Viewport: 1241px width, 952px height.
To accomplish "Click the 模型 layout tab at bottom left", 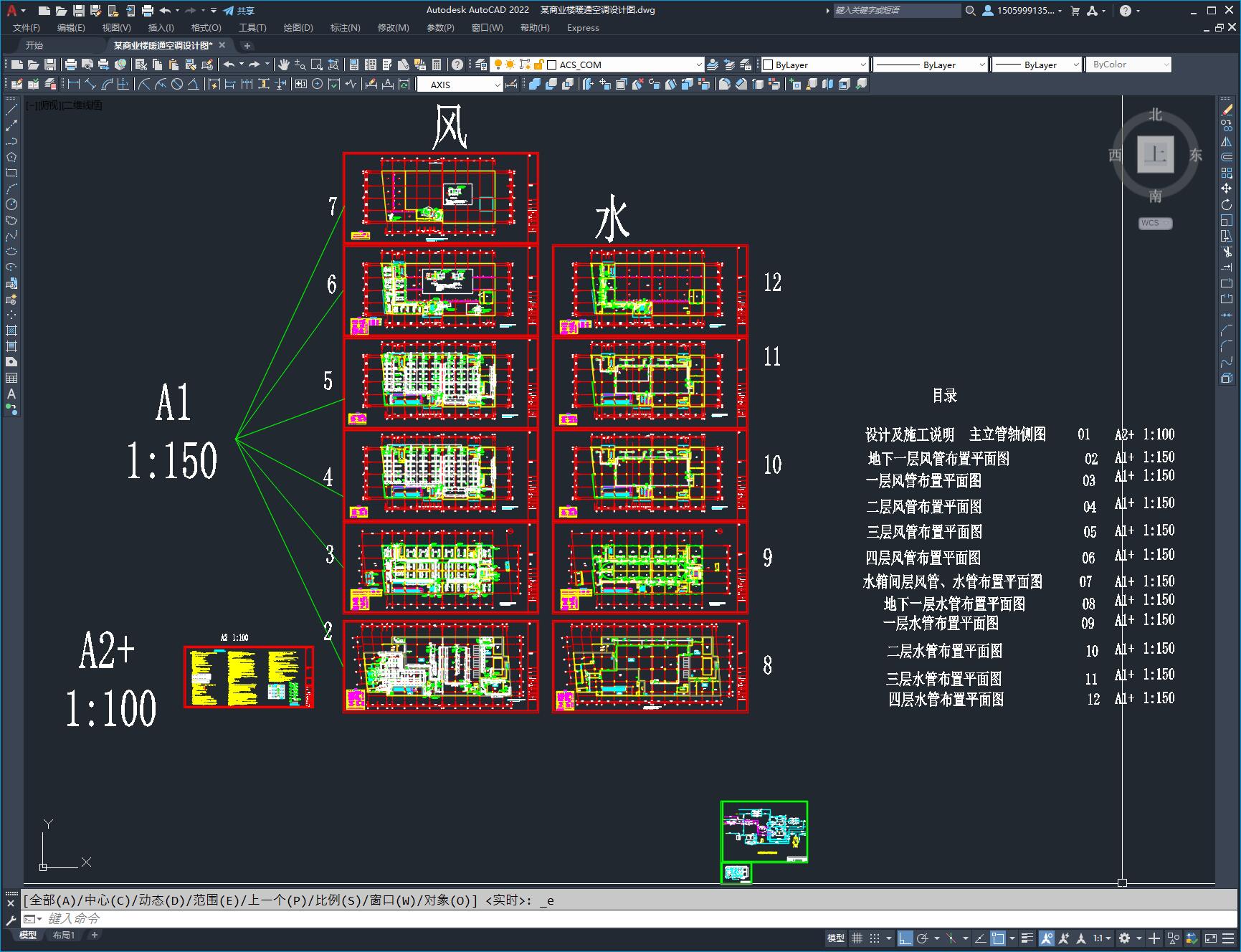I will click(x=28, y=935).
